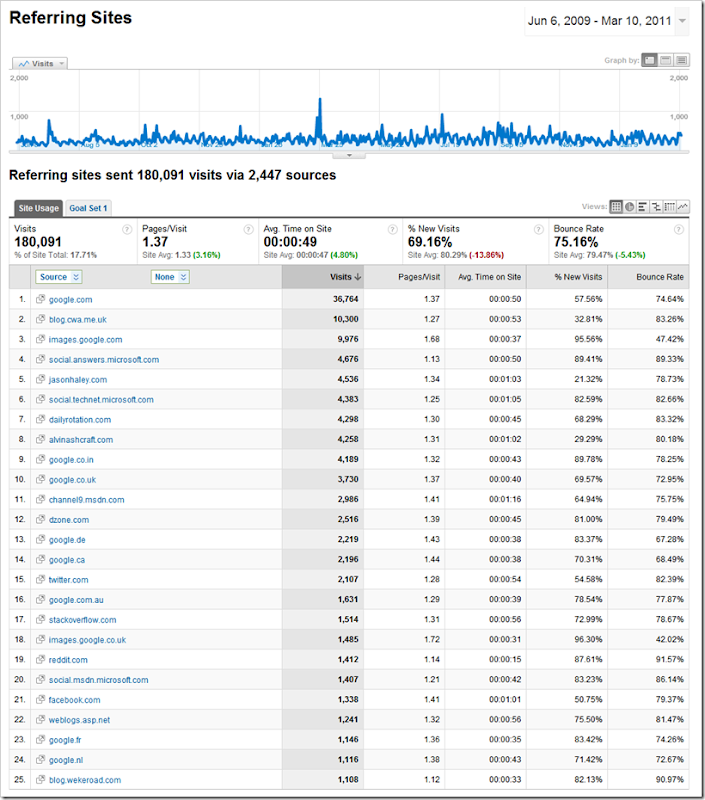Open the social.msdn.microsoft.com source link
Image resolution: width=705 pixels, height=800 pixels.
[98, 680]
